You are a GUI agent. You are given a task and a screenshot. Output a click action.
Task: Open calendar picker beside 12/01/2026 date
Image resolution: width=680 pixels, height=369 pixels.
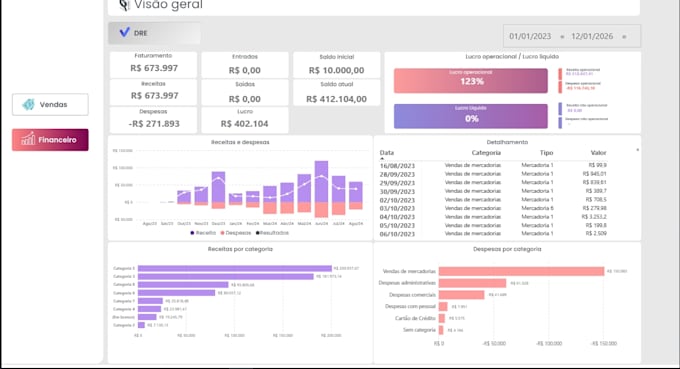pyautogui.click(x=624, y=37)
